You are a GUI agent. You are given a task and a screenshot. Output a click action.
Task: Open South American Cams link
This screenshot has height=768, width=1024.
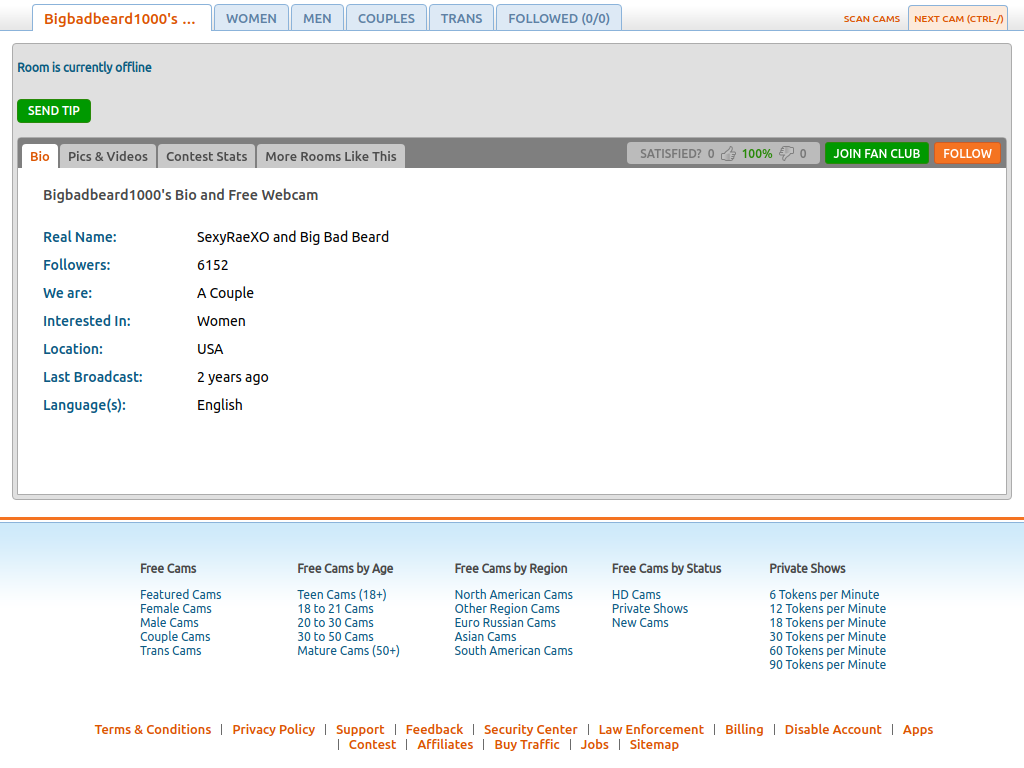tap(513, 650)
